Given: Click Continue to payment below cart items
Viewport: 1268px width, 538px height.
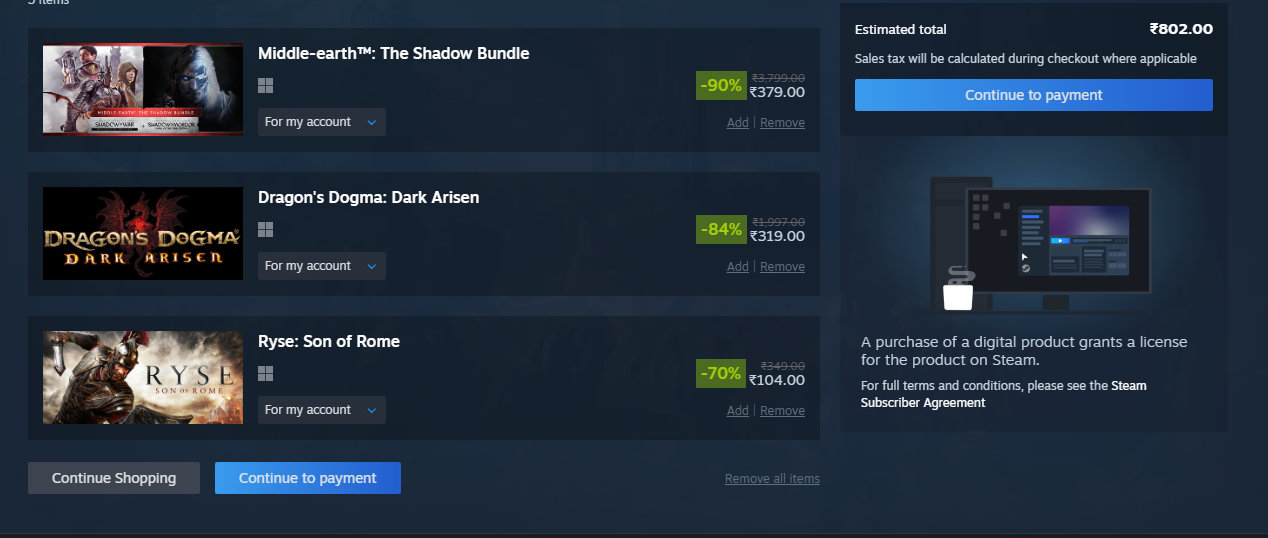Looking at the screenshot, I should 307,478.
